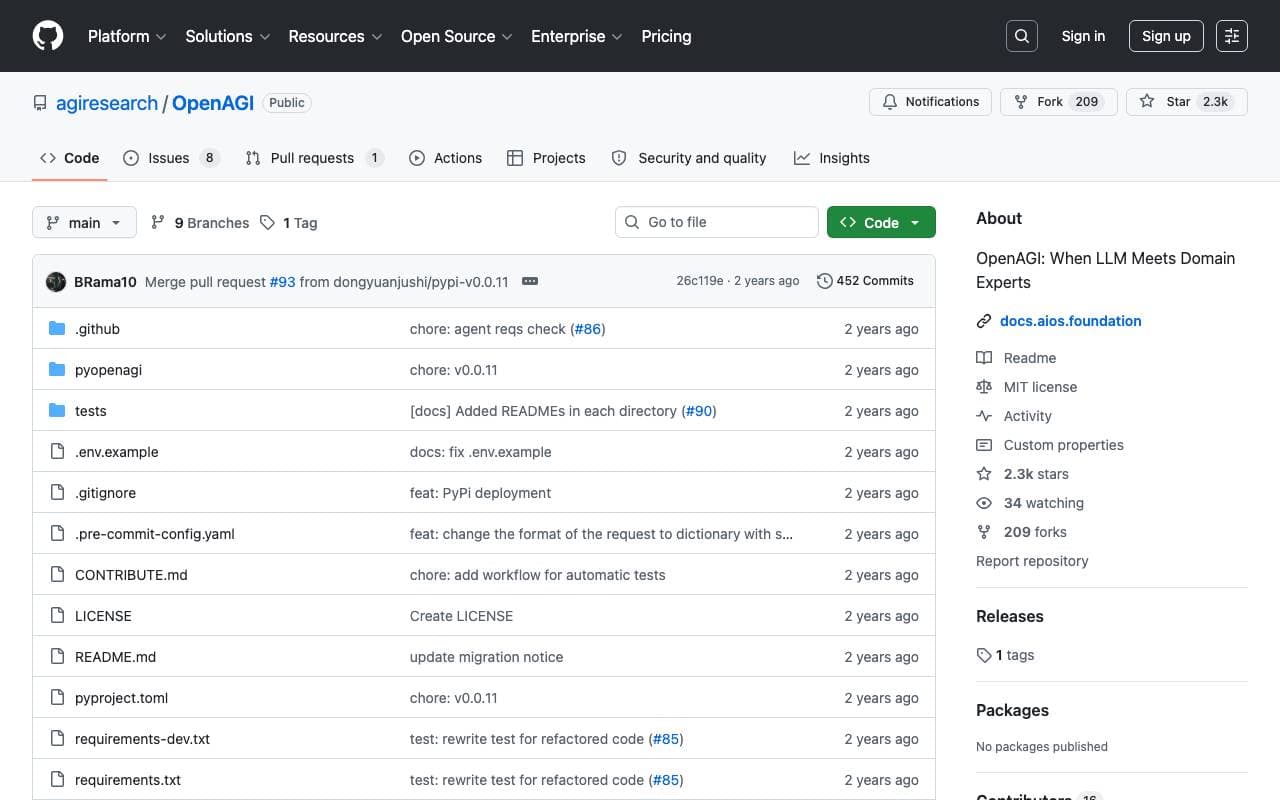Open the green Code dropdown button
Screen dimensions: 1280x800
[881, 222]
